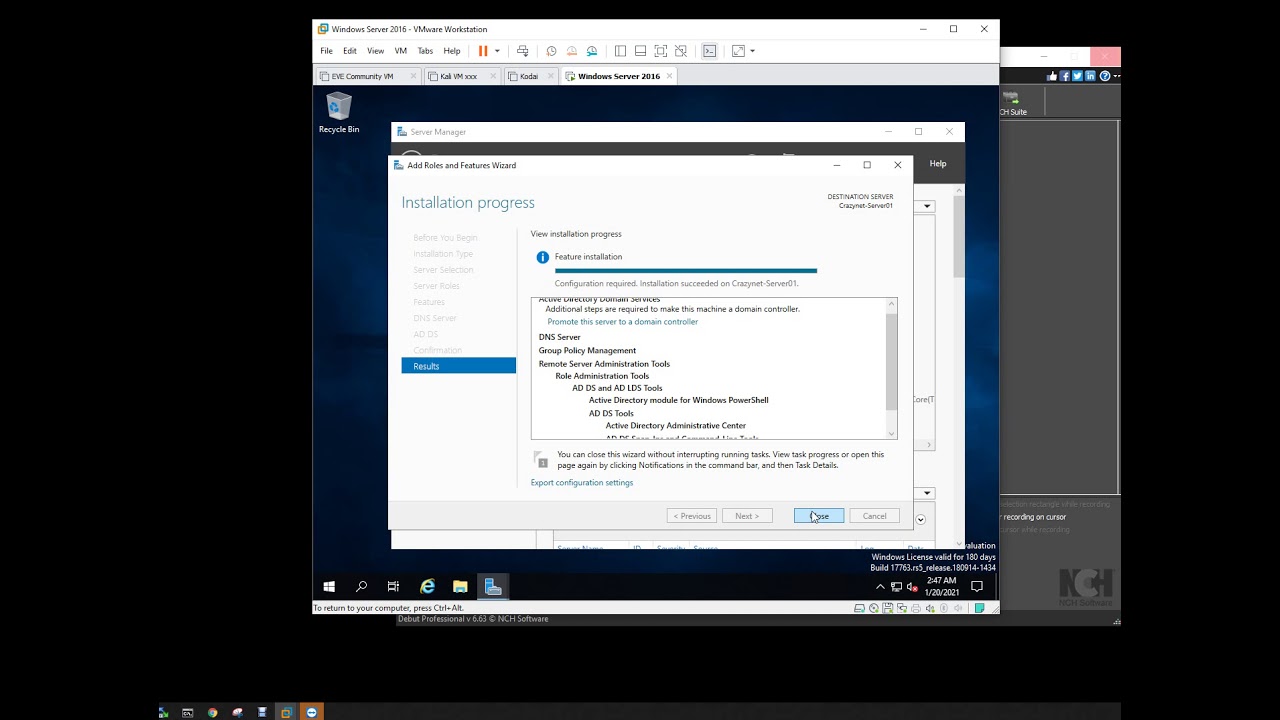This screenshot has height=720, width=1280.
Task: Switch to VMware Unity mode
Action: pyautogui.click(x=681, y=51)
